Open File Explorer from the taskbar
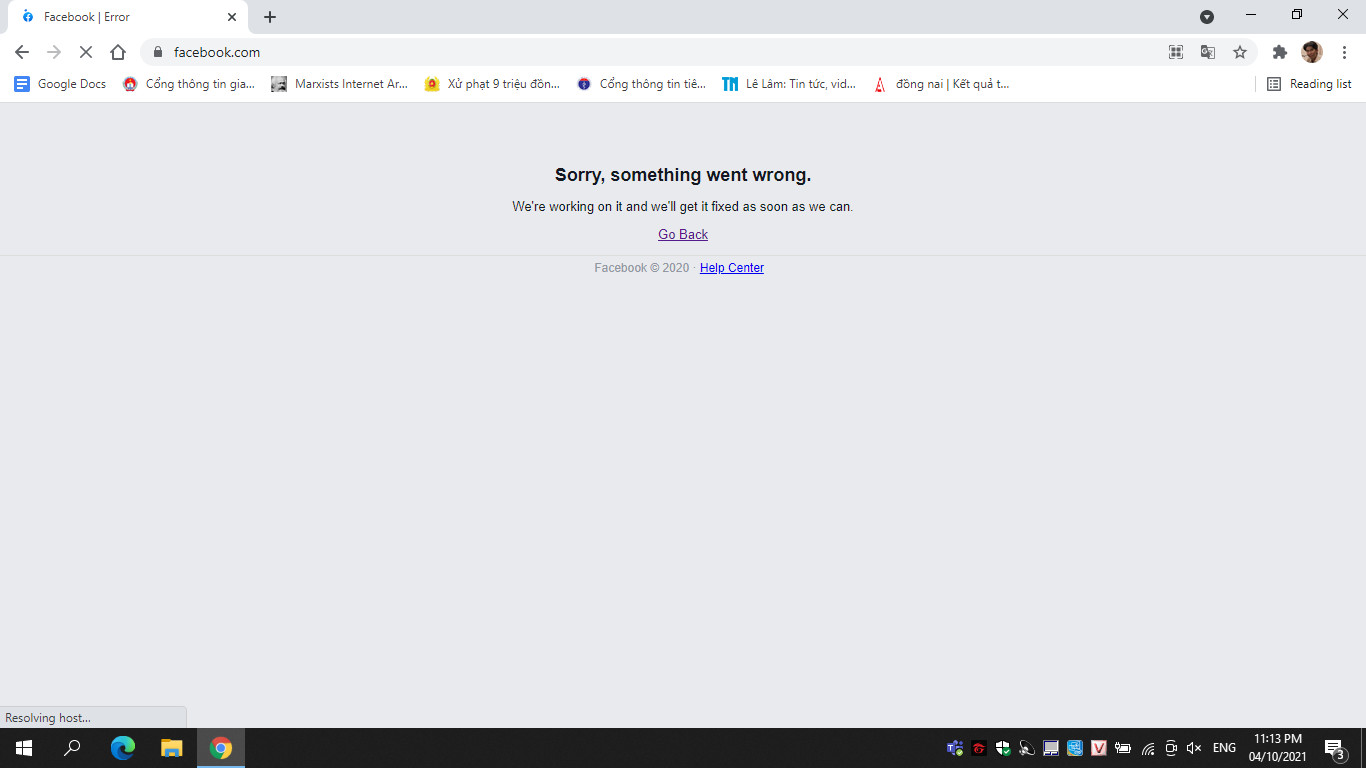The image size is (1366, 768). pyautogui.click(x=172, y=748)
